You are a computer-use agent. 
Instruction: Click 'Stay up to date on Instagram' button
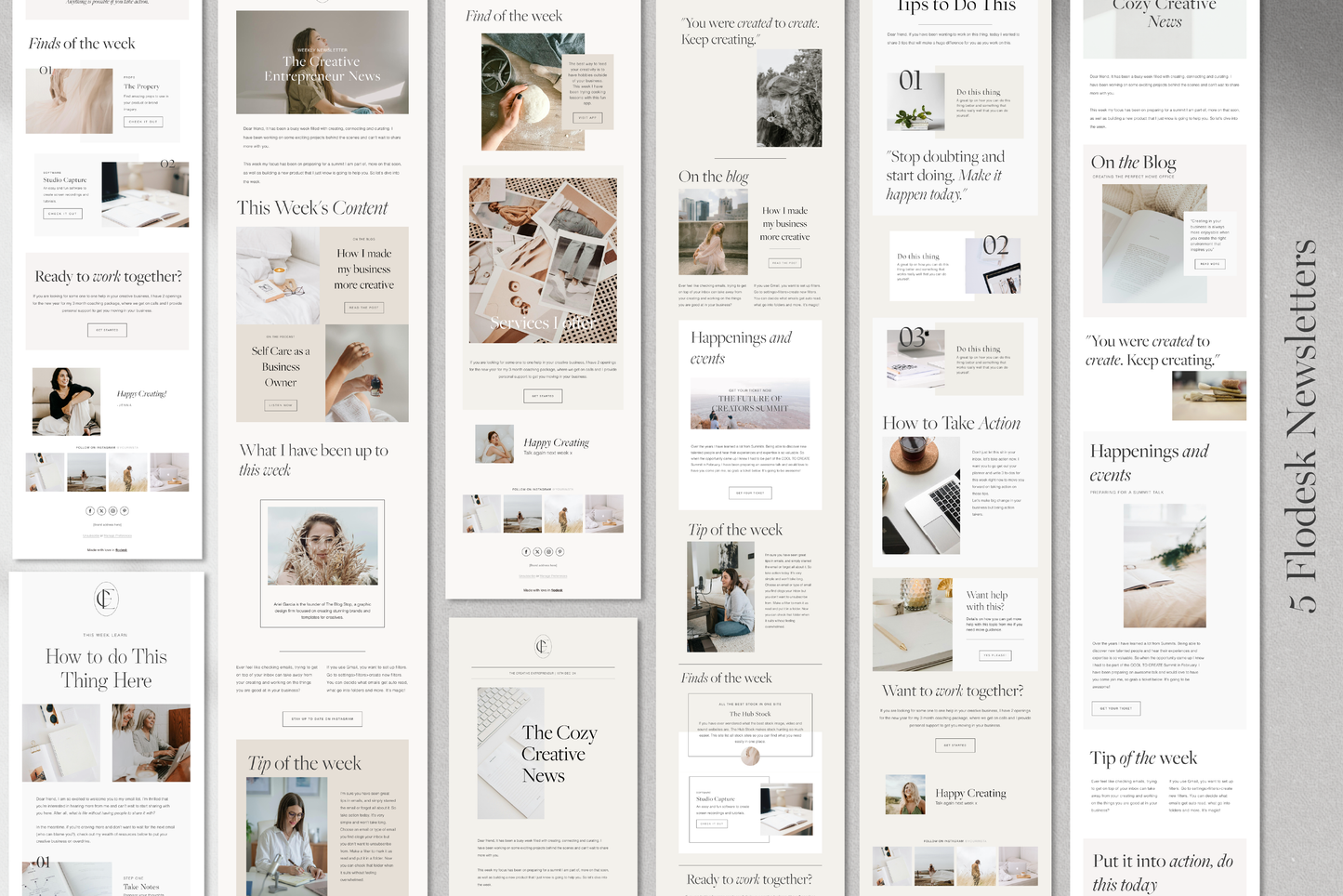(x=322, y=718)
